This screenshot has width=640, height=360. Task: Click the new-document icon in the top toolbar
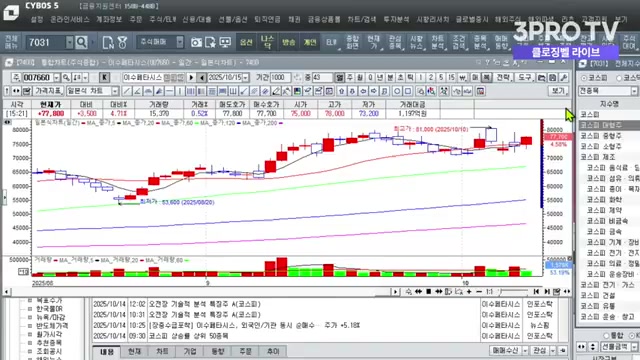click(108, 42)
